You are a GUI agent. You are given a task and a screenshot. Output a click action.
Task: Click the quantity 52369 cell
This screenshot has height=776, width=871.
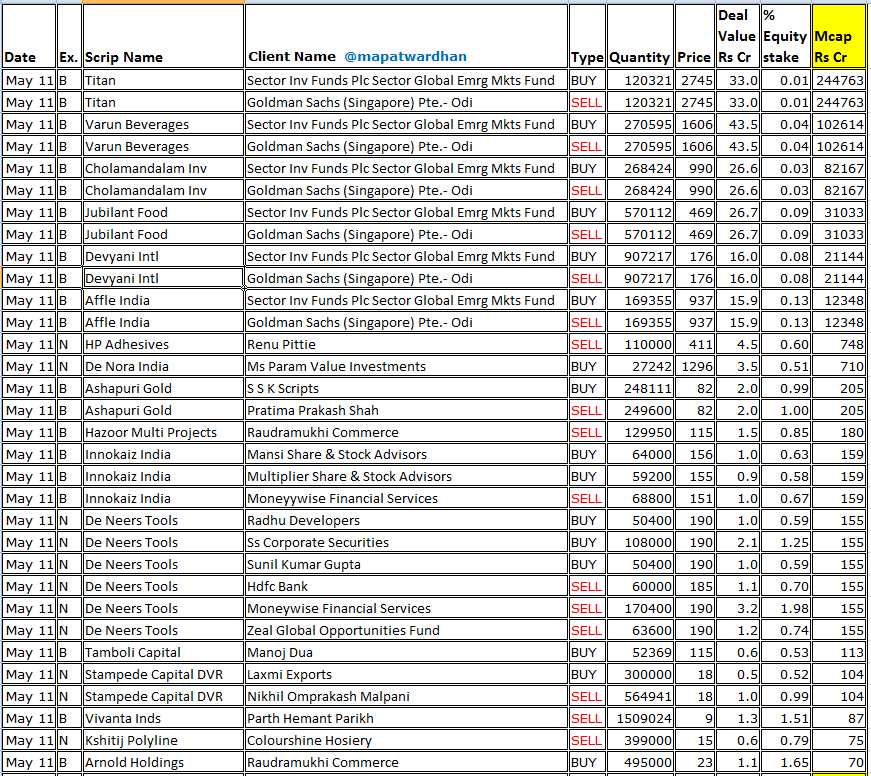(640, 653)
